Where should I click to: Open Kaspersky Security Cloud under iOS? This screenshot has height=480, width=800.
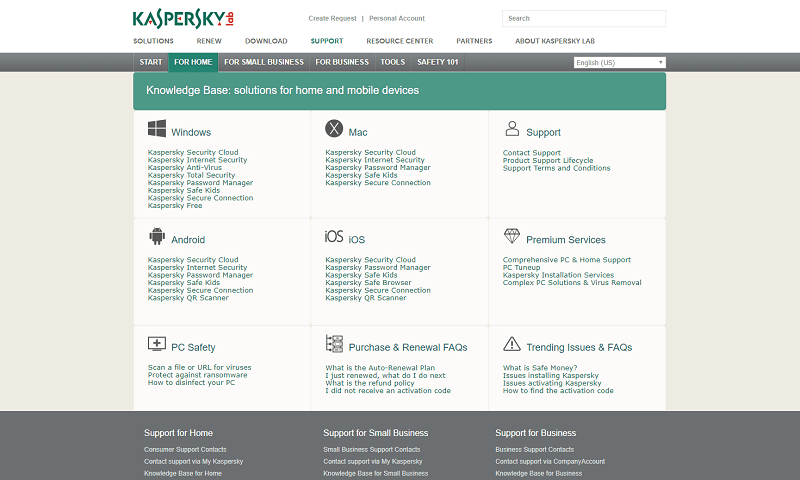coord(370,260)
